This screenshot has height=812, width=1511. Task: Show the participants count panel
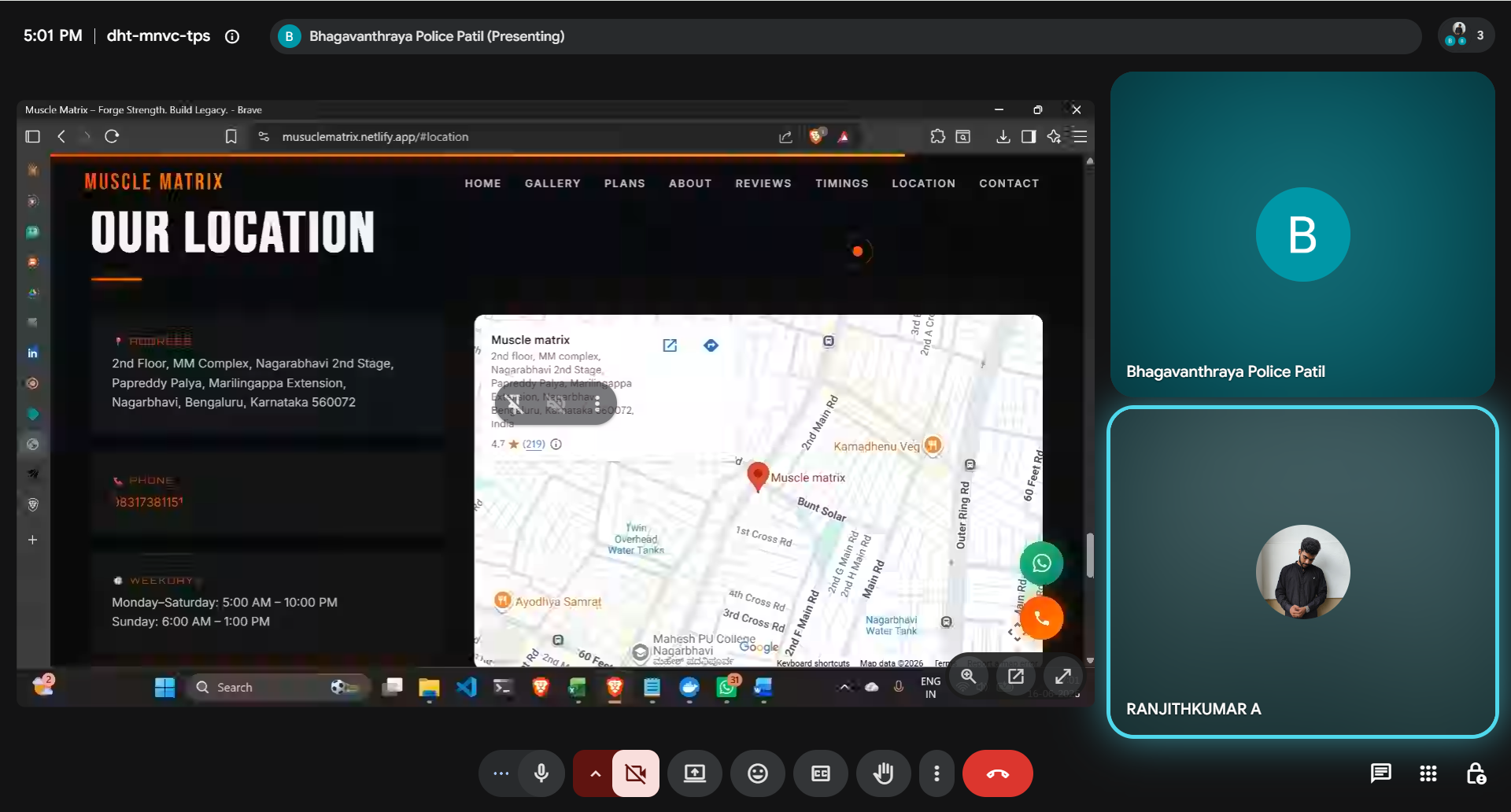pos(1466,35)
